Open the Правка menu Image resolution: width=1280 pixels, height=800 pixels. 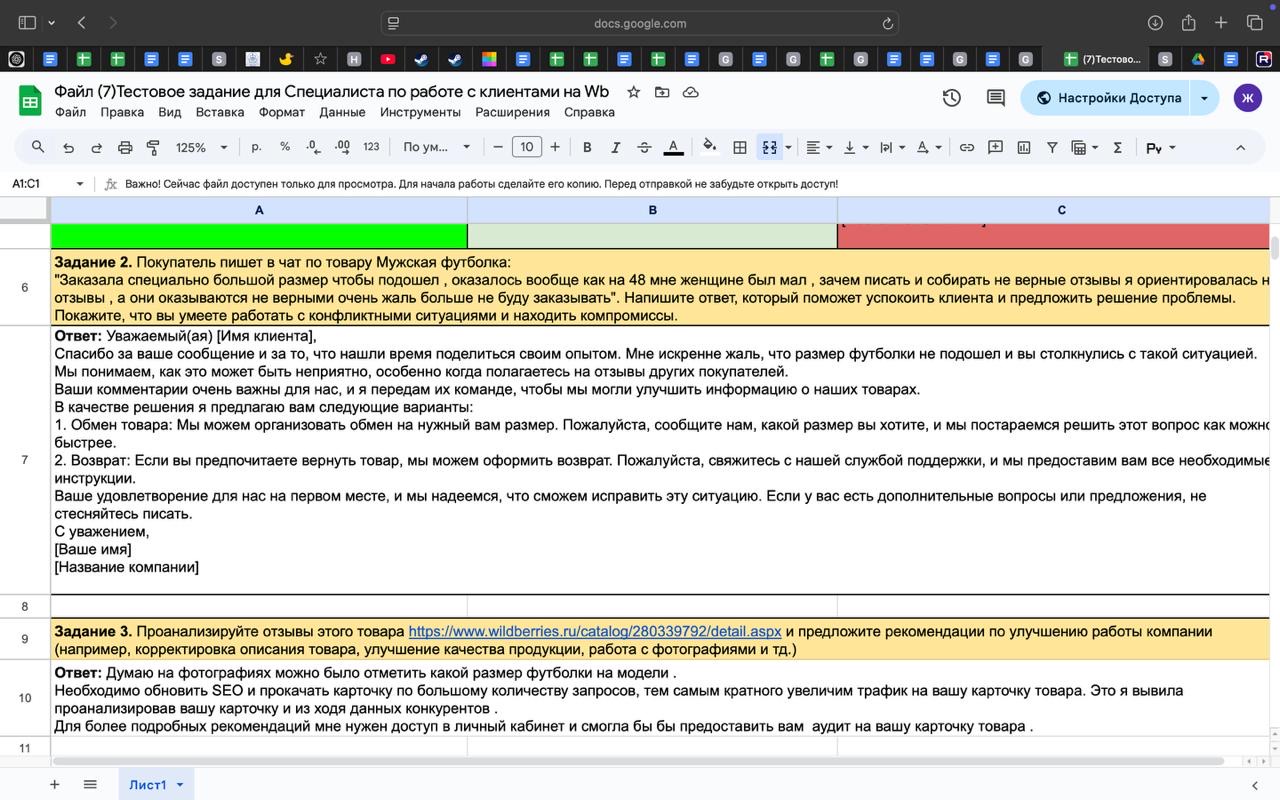pos(122,112)
